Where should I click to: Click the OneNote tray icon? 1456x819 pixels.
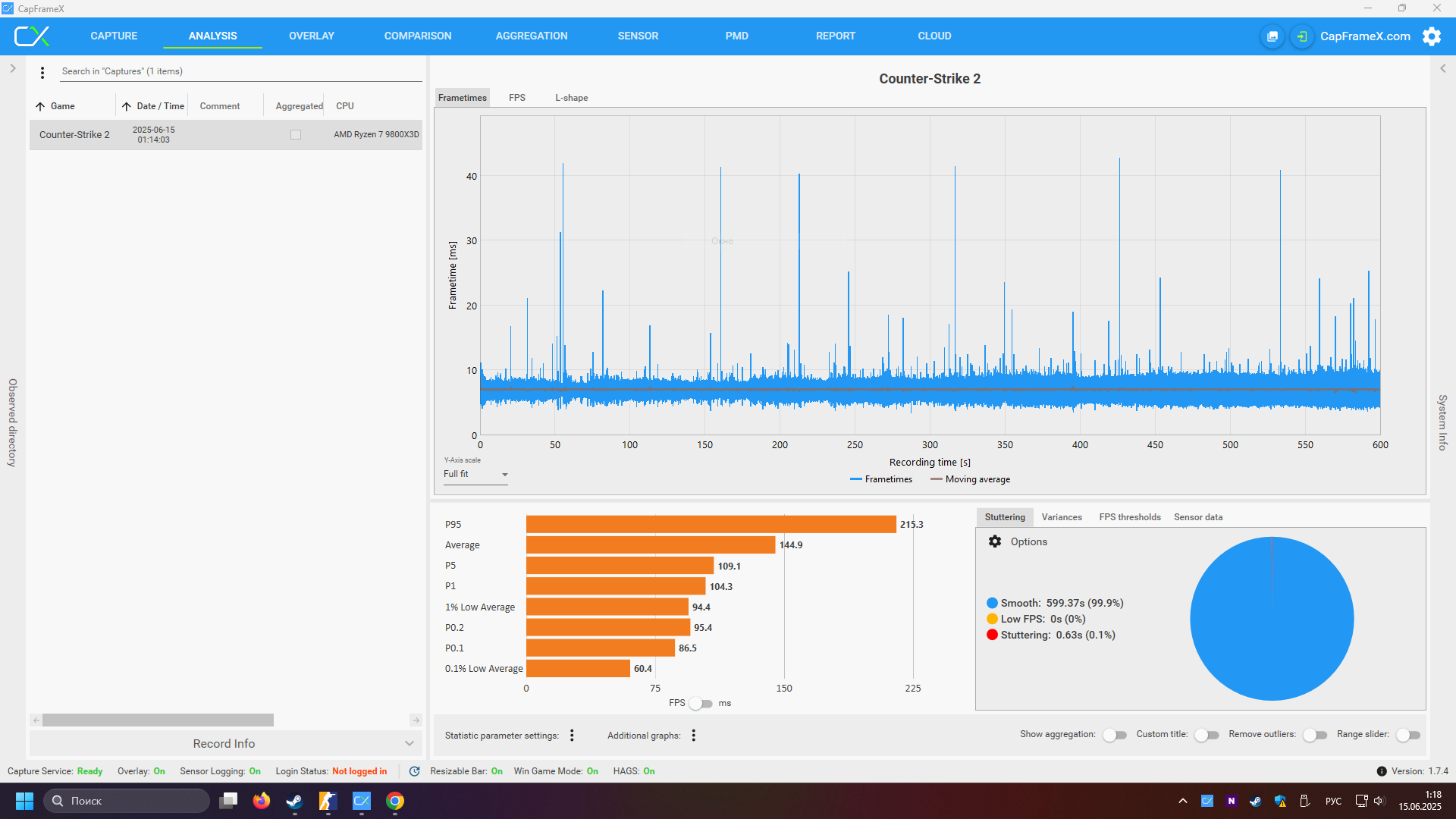pyautogui.click(x=1231, y=801)
